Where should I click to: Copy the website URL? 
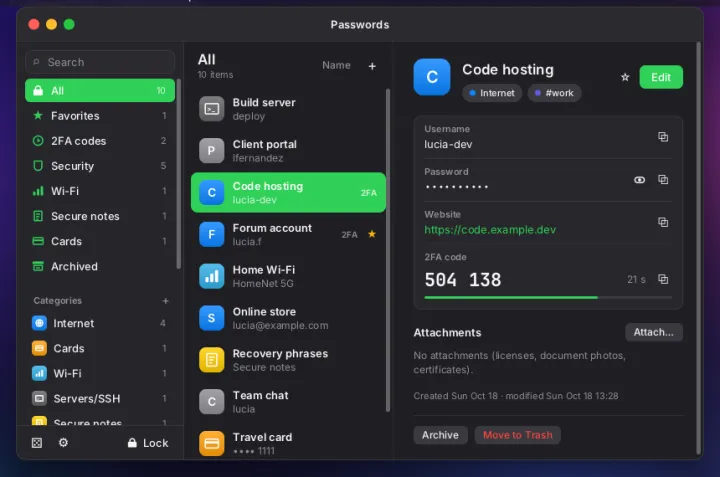pyautogui.click(x=663, y=222)
